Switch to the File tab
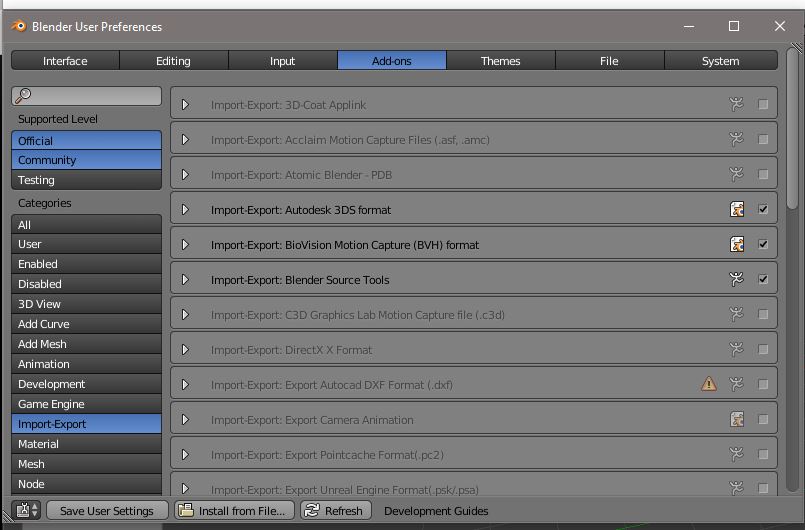Viewport: 805px width, 530px height. pyautogui.click(x=609, y=61)
